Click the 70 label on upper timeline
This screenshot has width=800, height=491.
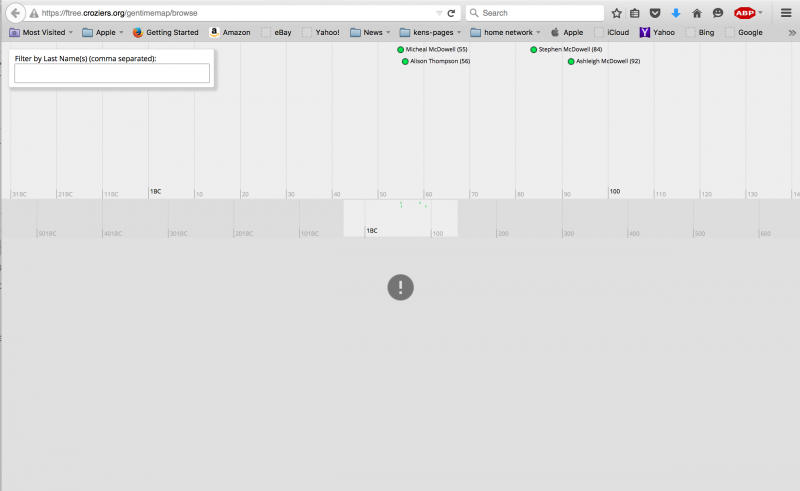click(x=474, y=194)
